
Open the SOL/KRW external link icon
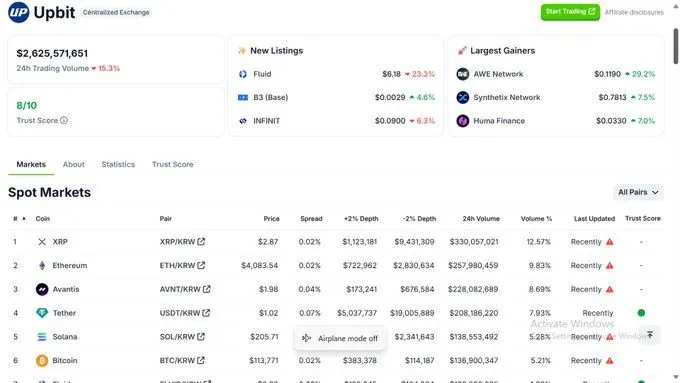pos(201,336)
